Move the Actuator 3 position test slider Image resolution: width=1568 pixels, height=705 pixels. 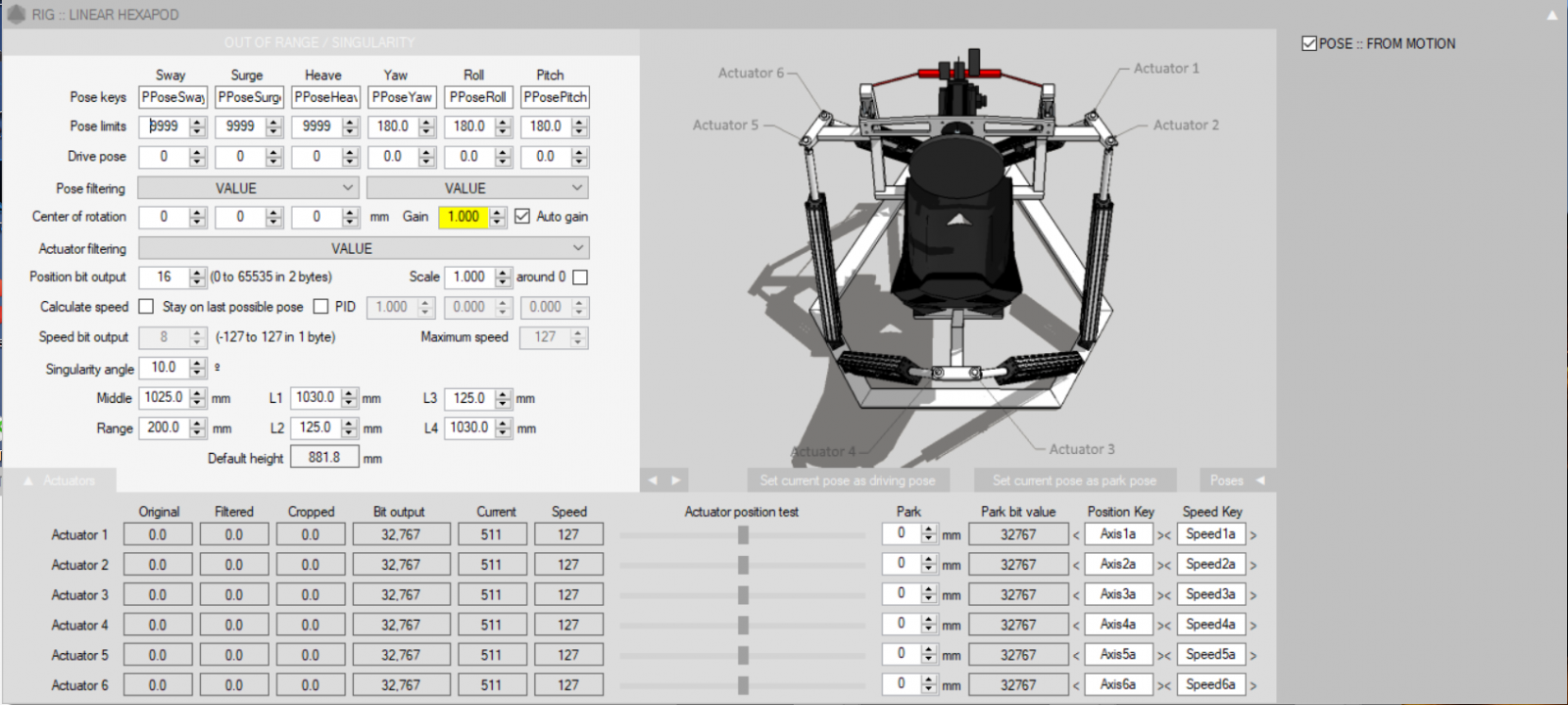click(743, 595)
